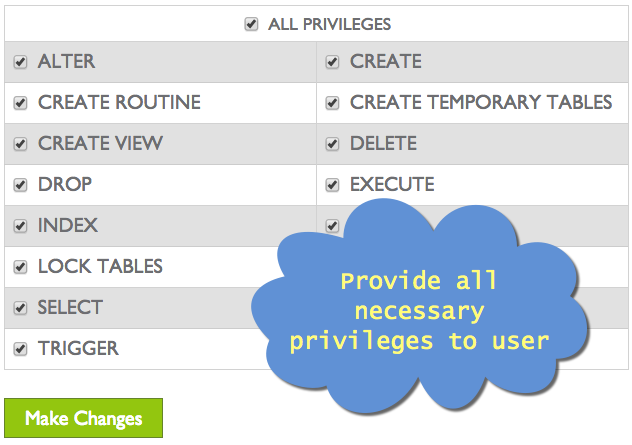This screenshot has width=632, height=445.
Task: Click the ALL PRIVILEGES label text
Action: (329, 24)
